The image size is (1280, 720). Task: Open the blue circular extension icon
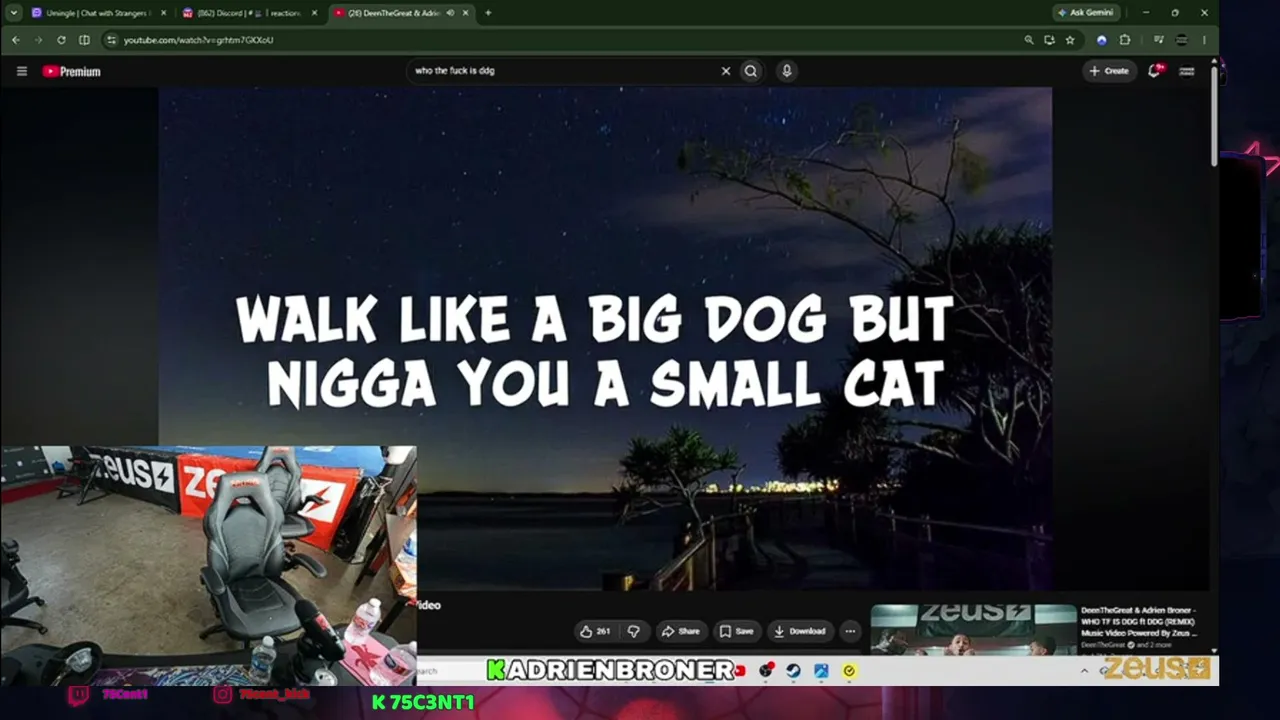click(1102, 40)
